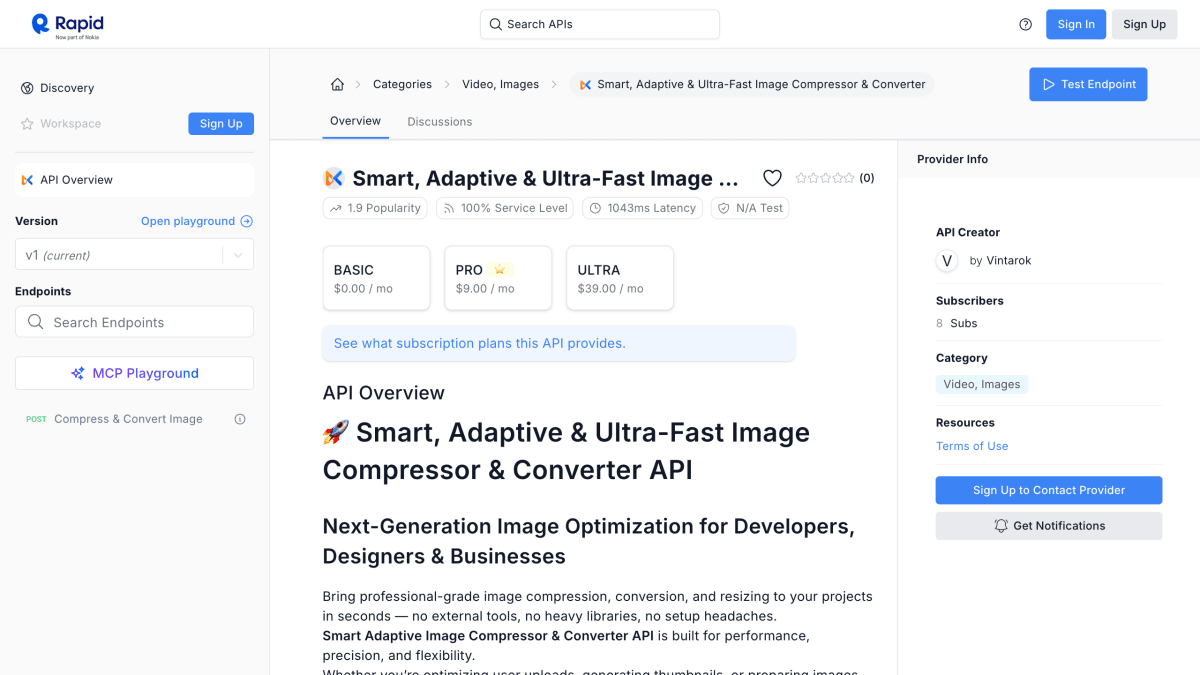This screenshot has height=675, width=1200.
Task: Select the BASIC plan card
Action: [x=376, y=278]
